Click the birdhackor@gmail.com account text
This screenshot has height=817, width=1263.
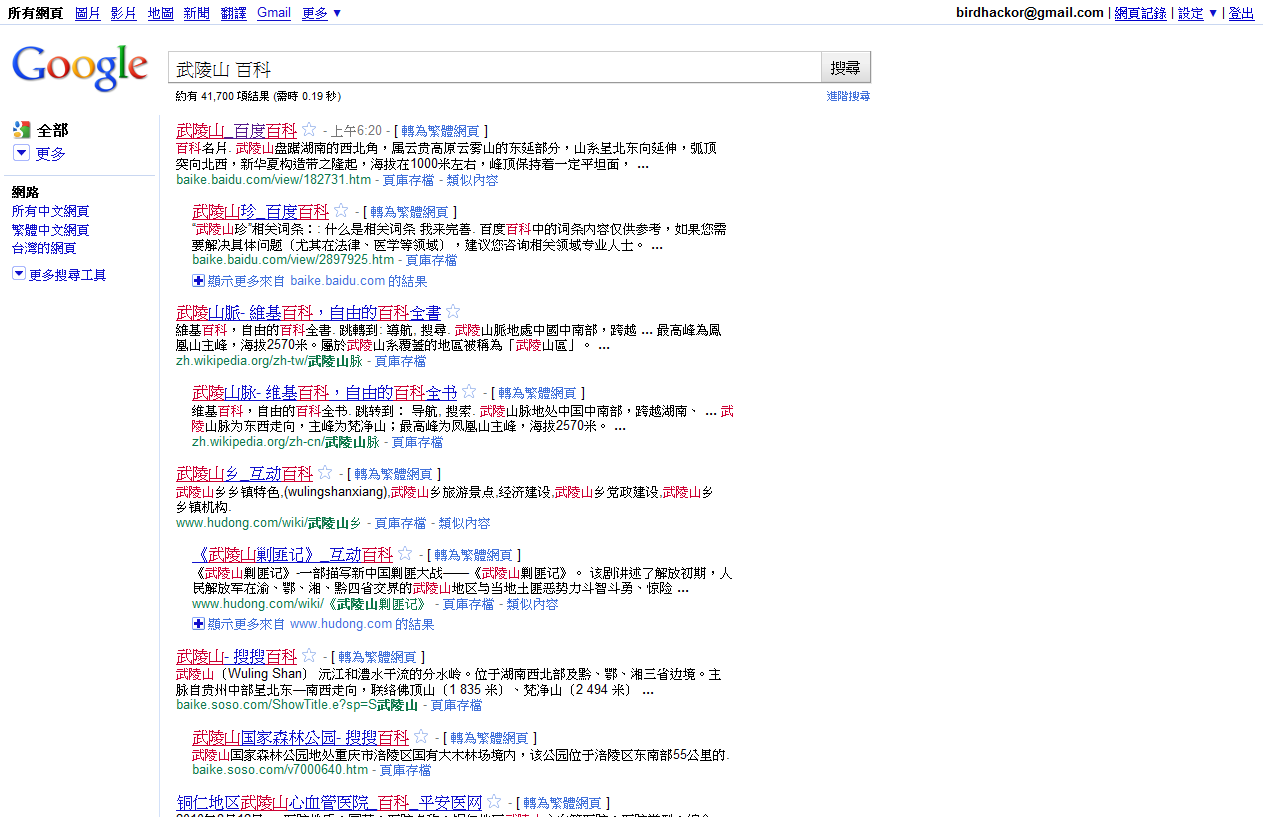tap(1030, 13)
